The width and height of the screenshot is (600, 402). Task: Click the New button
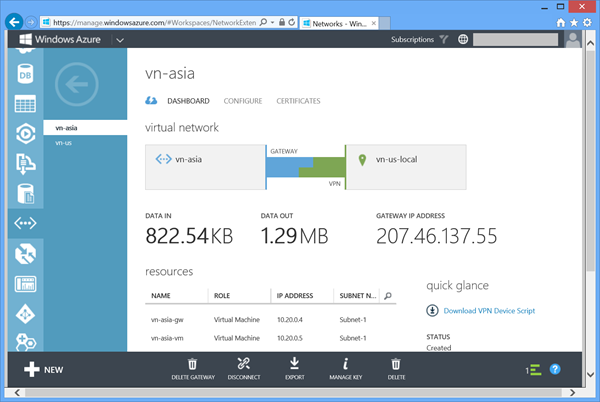pos(43,369)
